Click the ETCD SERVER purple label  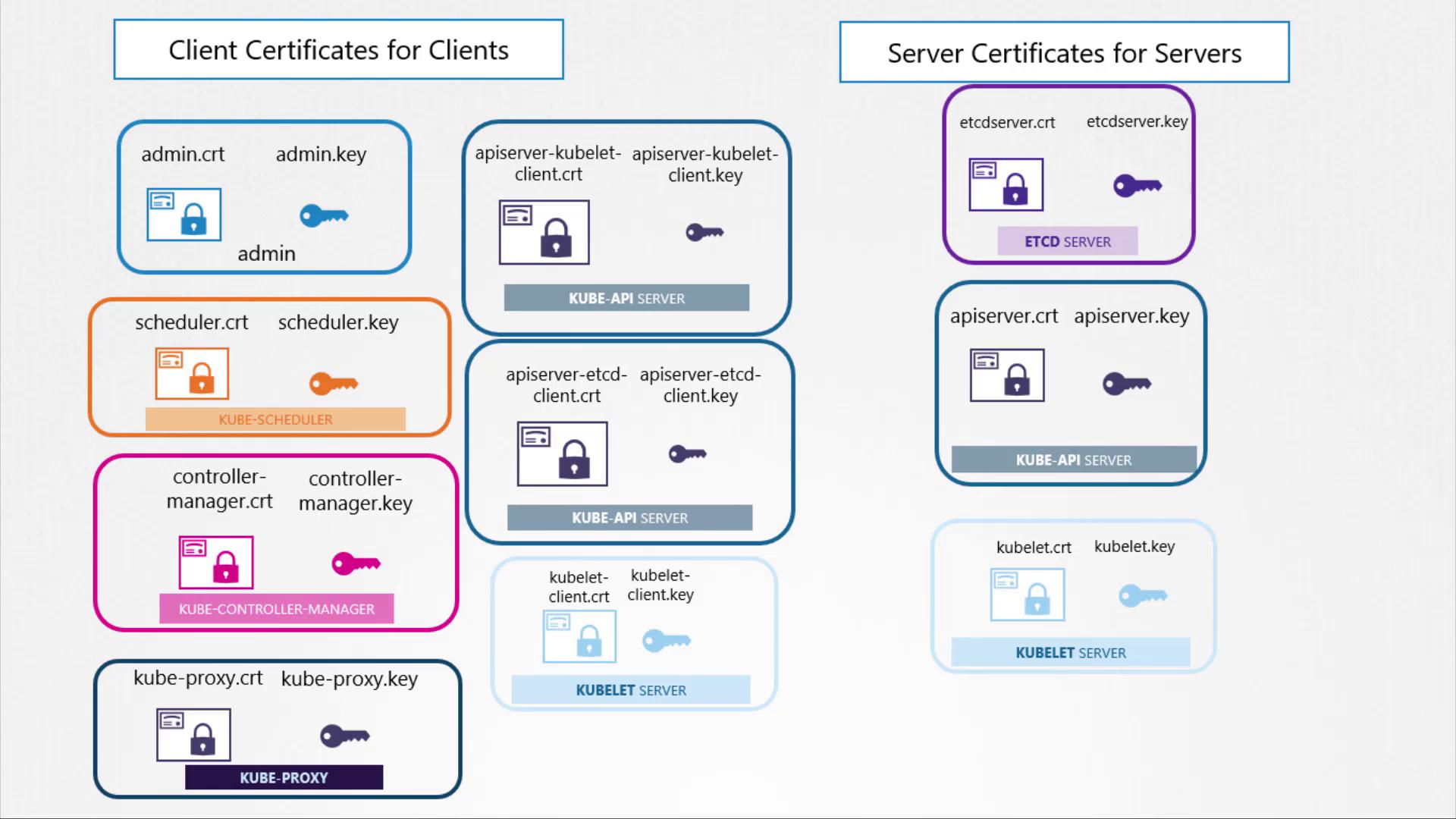point(1067,241)
